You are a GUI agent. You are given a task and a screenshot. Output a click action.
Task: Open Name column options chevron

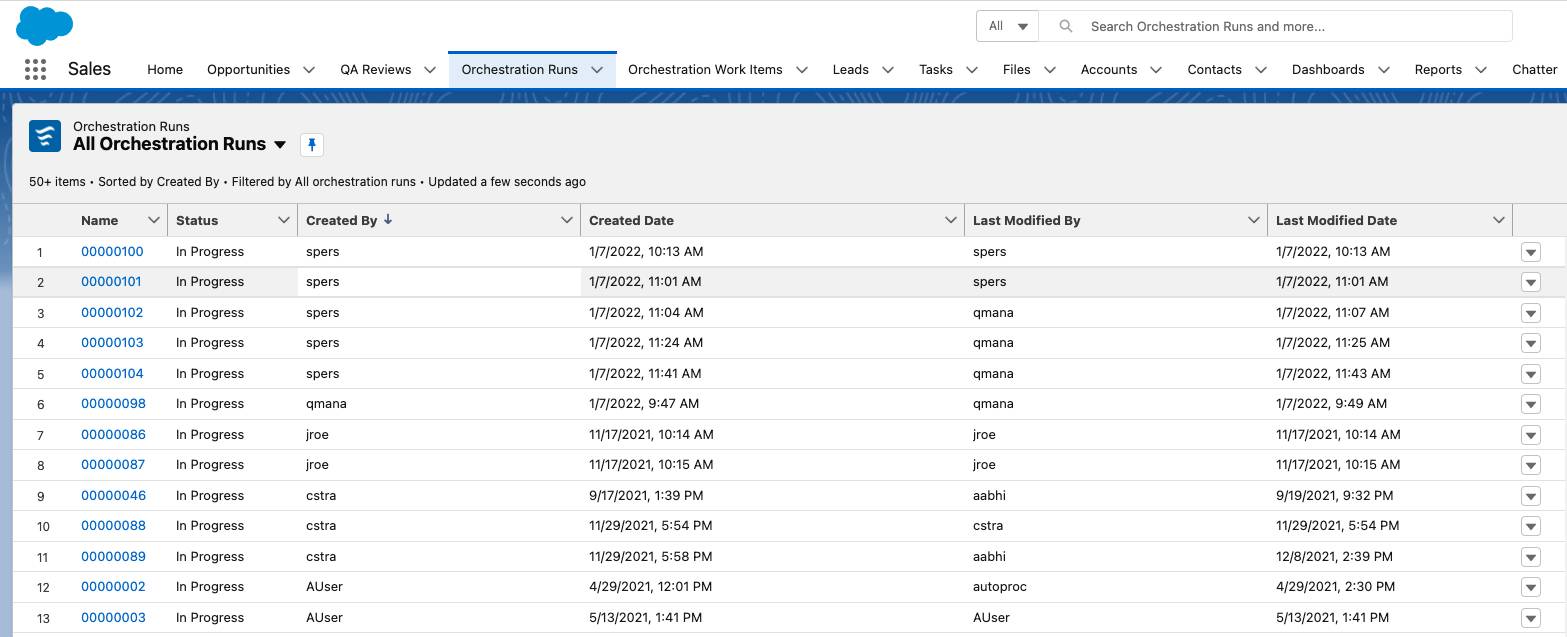[154, 220]
